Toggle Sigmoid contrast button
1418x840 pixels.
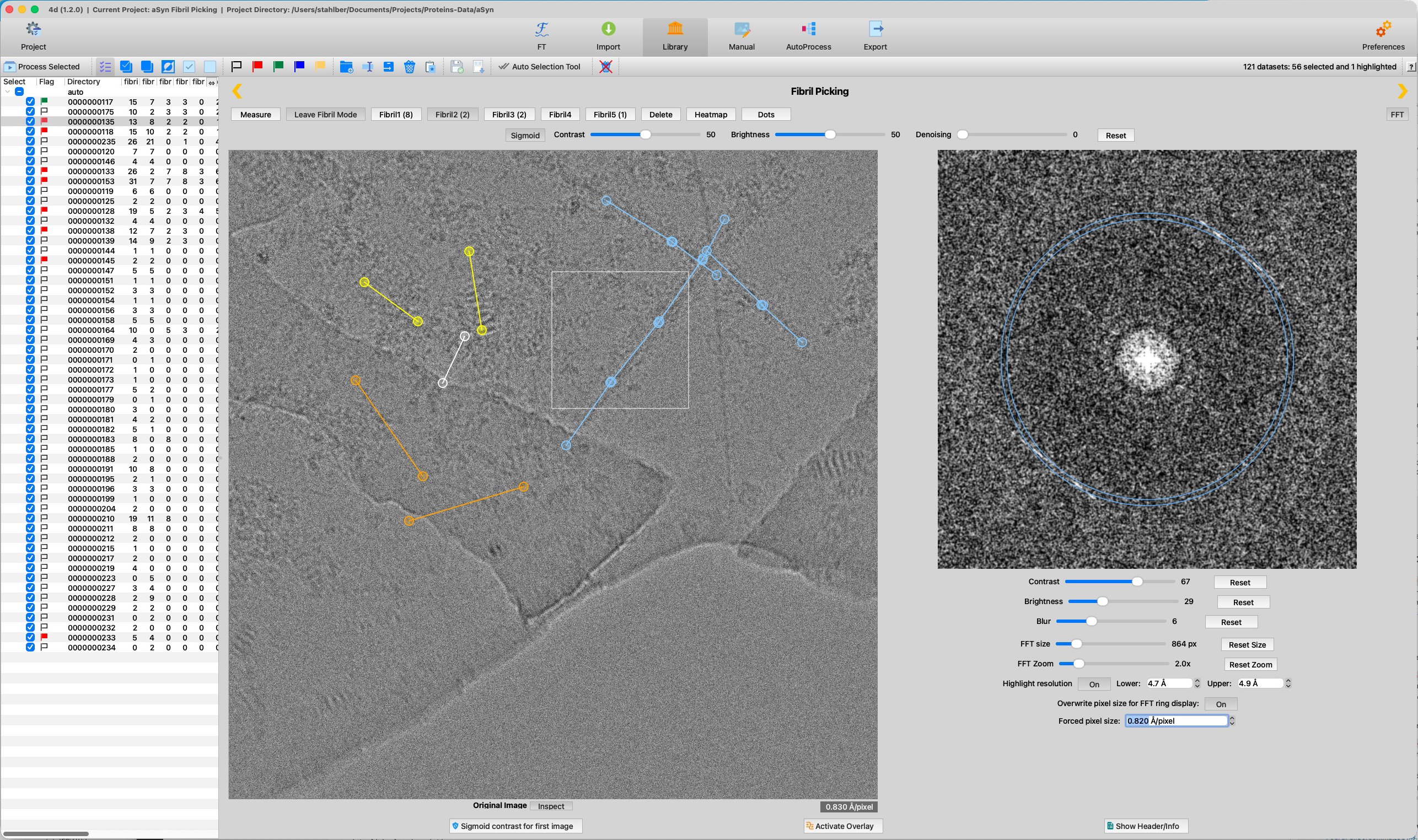click(525, 135)
